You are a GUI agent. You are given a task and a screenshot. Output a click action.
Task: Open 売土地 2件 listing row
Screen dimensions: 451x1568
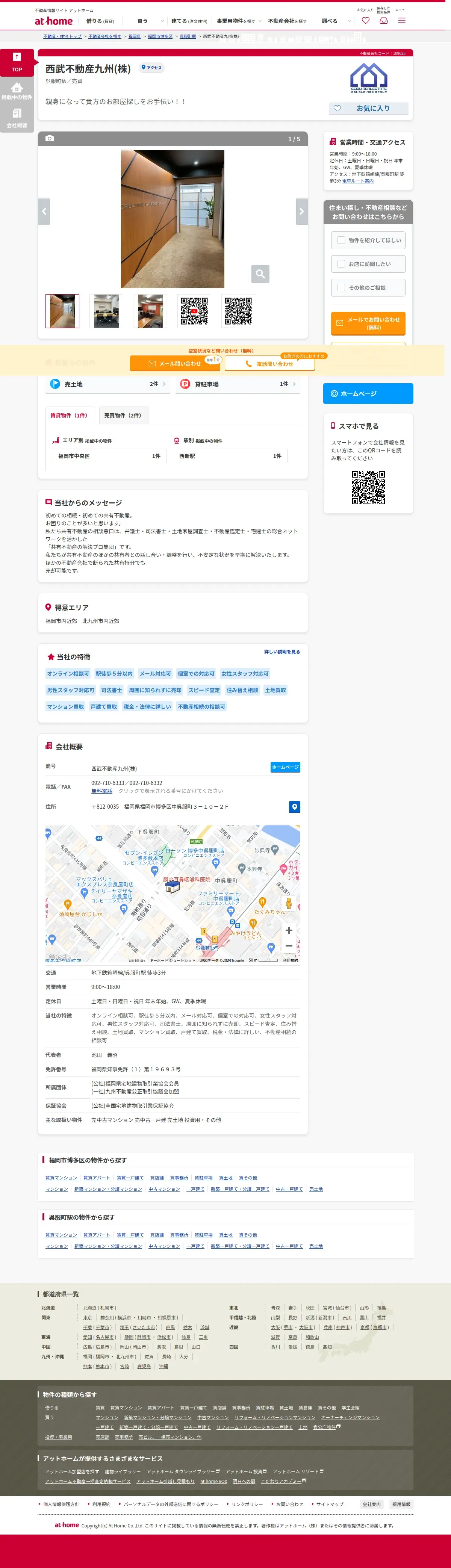point(108,384)
